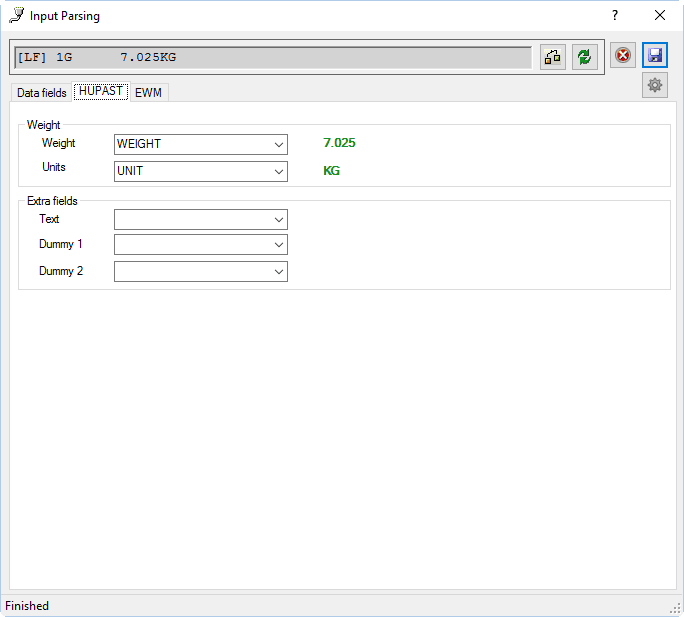
Task: Open settings with the gear icon
Action: point(654,85)
